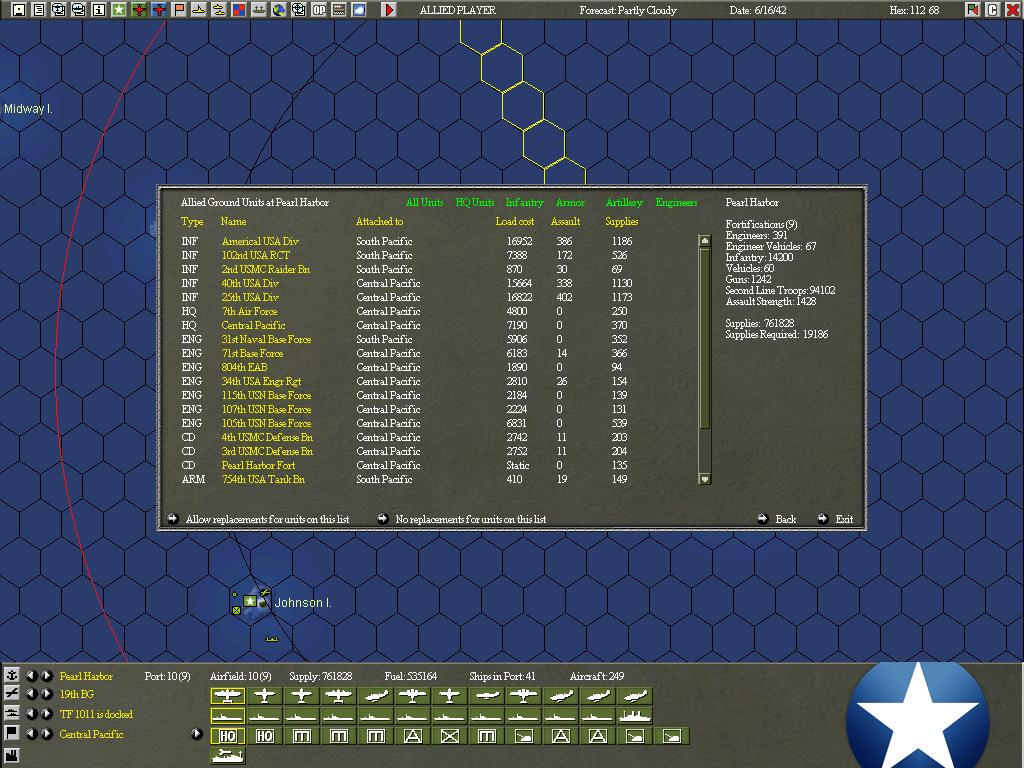Click the orange flag toolbar icon
The image size is (1024, 768).
[x=178, y=10]
